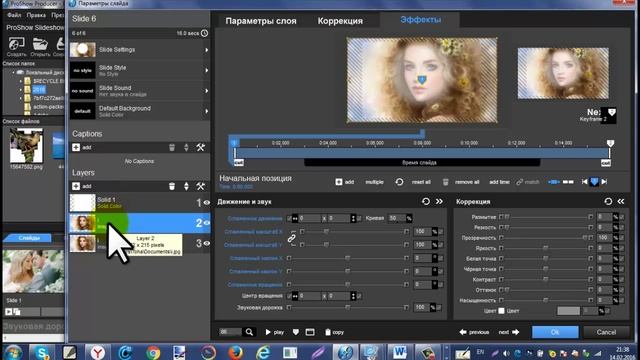
Task: Collapse Коррекция panel with double arrows
Action: pos(621,201)
